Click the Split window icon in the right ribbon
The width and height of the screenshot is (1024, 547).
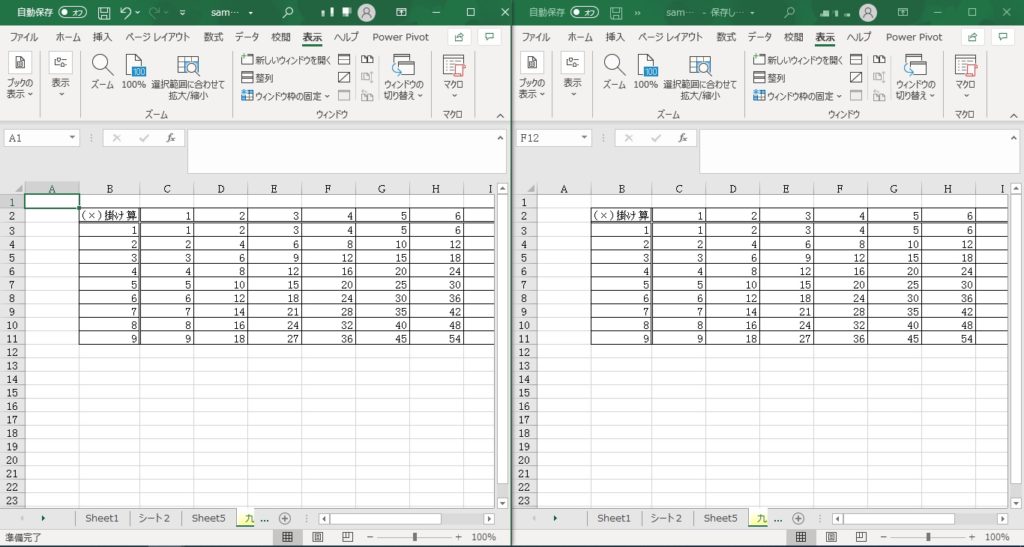(x=856, y=60)
